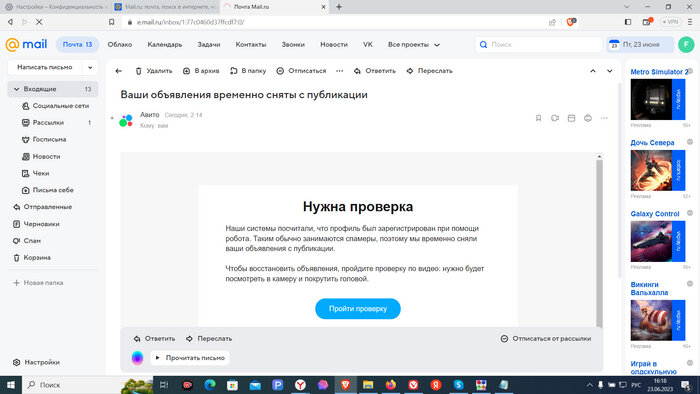
Task: Toggle the Brave VPN button
Action: click(671, 22)
